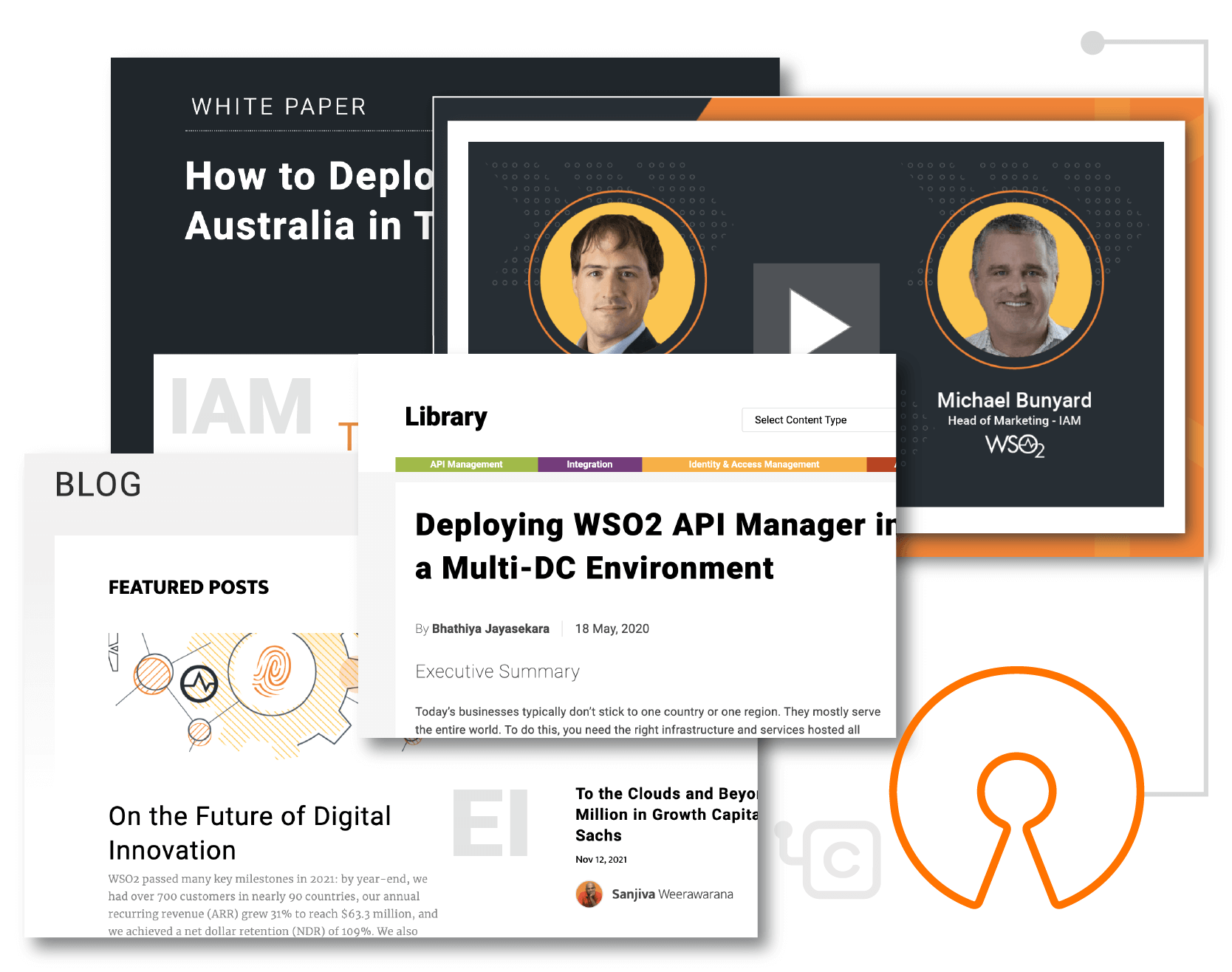Screen dimensions: 1232x972
Task: Click the FEATURED POSTS heading
Action: point(188,587)
